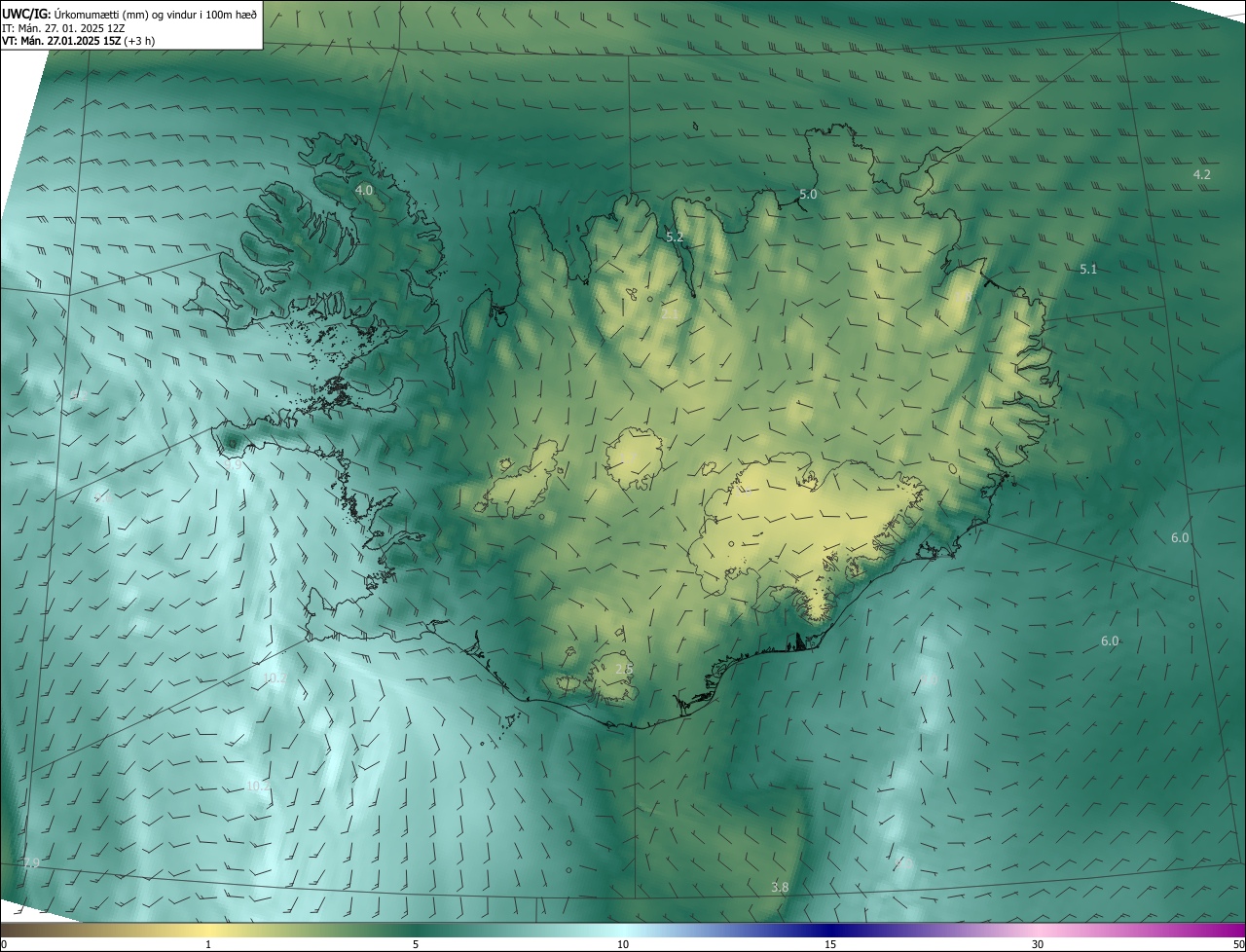Screen dimensions: 1246x952
Task: Click the '15' tick on the color scale
Action: point(830,944)
